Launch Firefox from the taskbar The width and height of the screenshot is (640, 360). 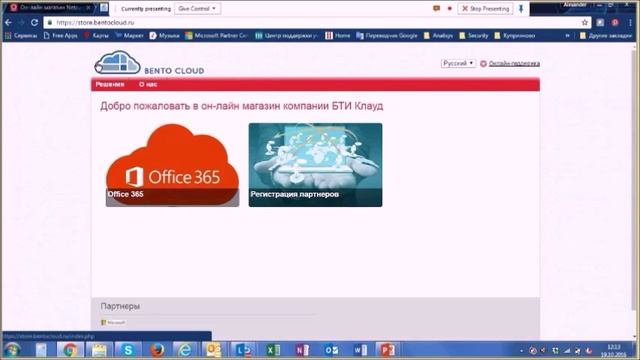click(x=157, y=350)
